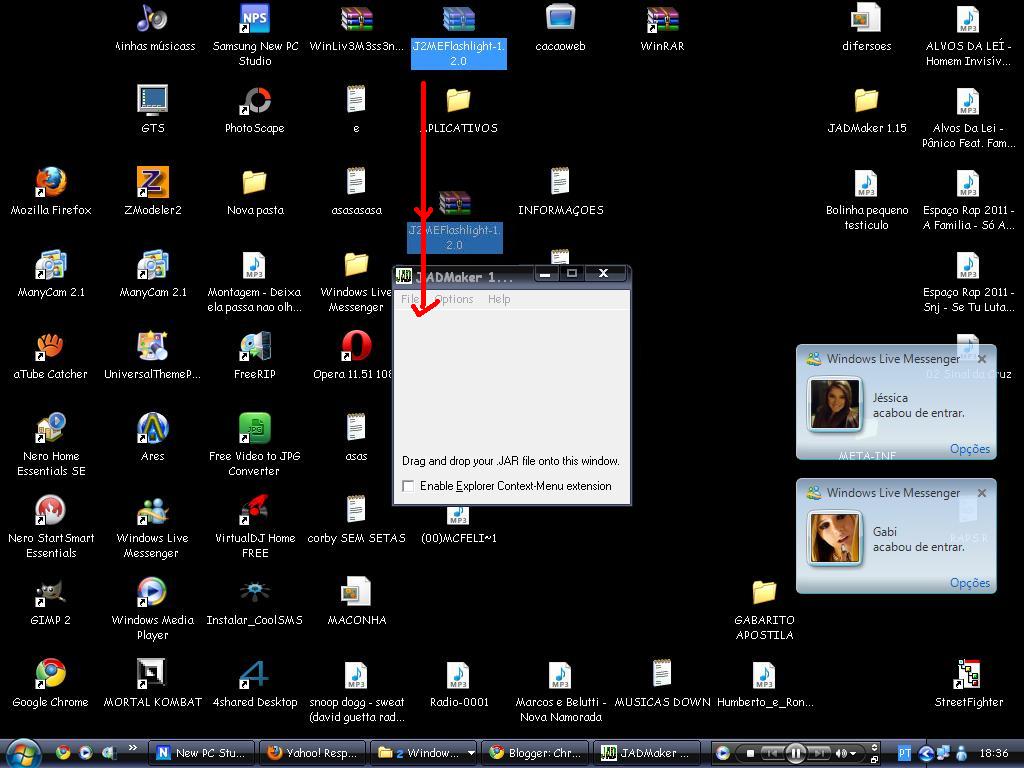Pause playback on taskbar media player
Viewport: 1024px width, 768px height.
point(795,753)
